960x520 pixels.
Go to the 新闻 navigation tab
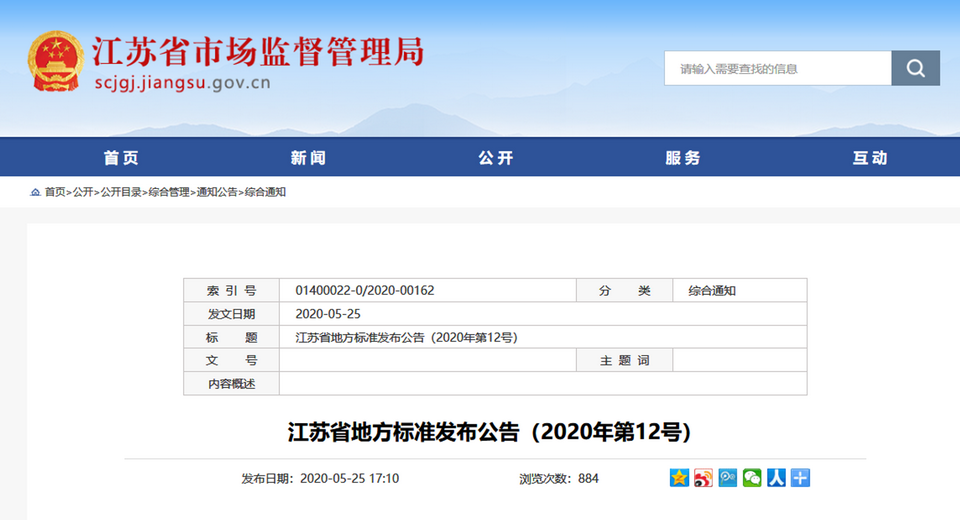308,158
